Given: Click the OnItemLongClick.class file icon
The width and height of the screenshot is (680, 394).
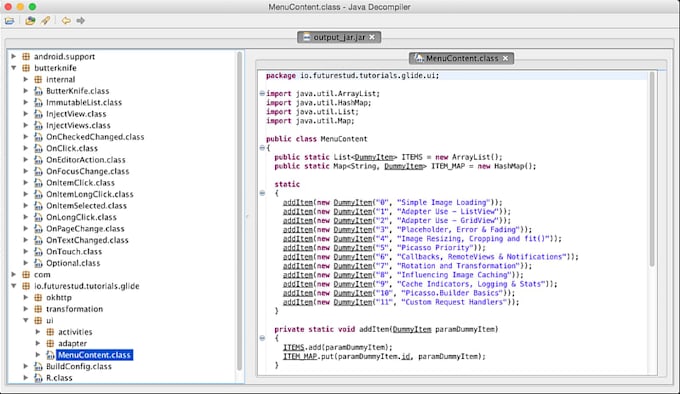Looking at the screenshot, I should click(x=38, y=194).
